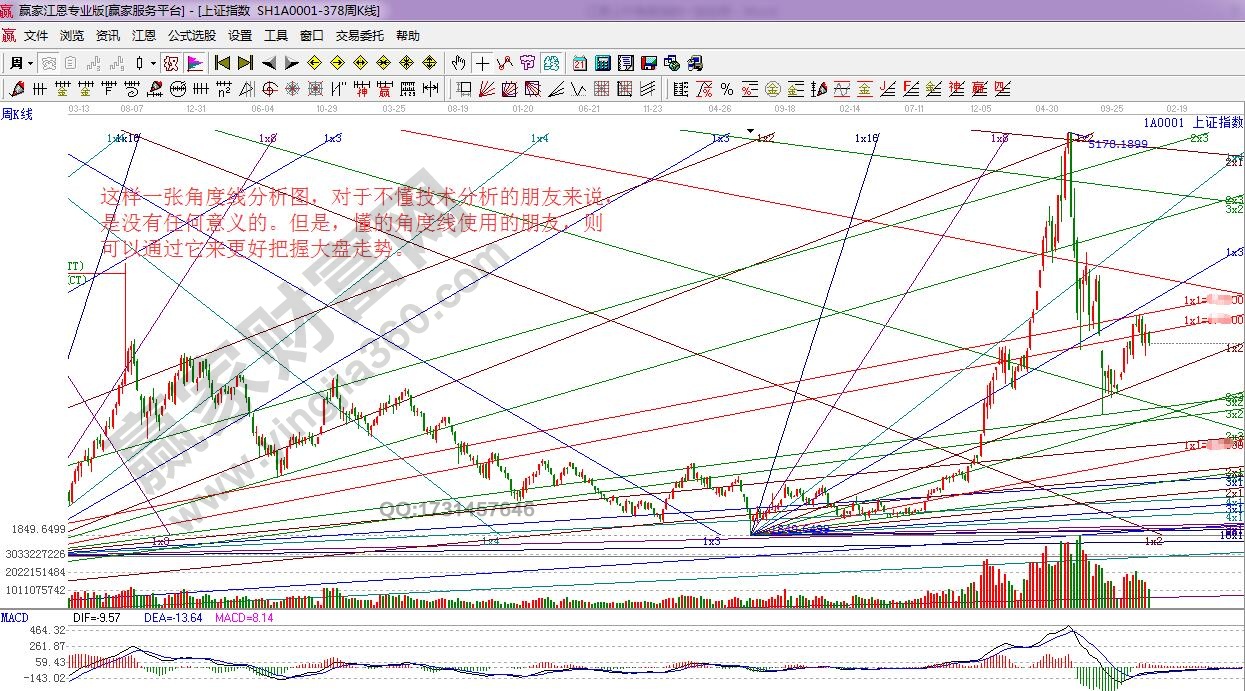
Task: Click the yellow diamond right-arrow icon
Action: click(x=338, y=63)
